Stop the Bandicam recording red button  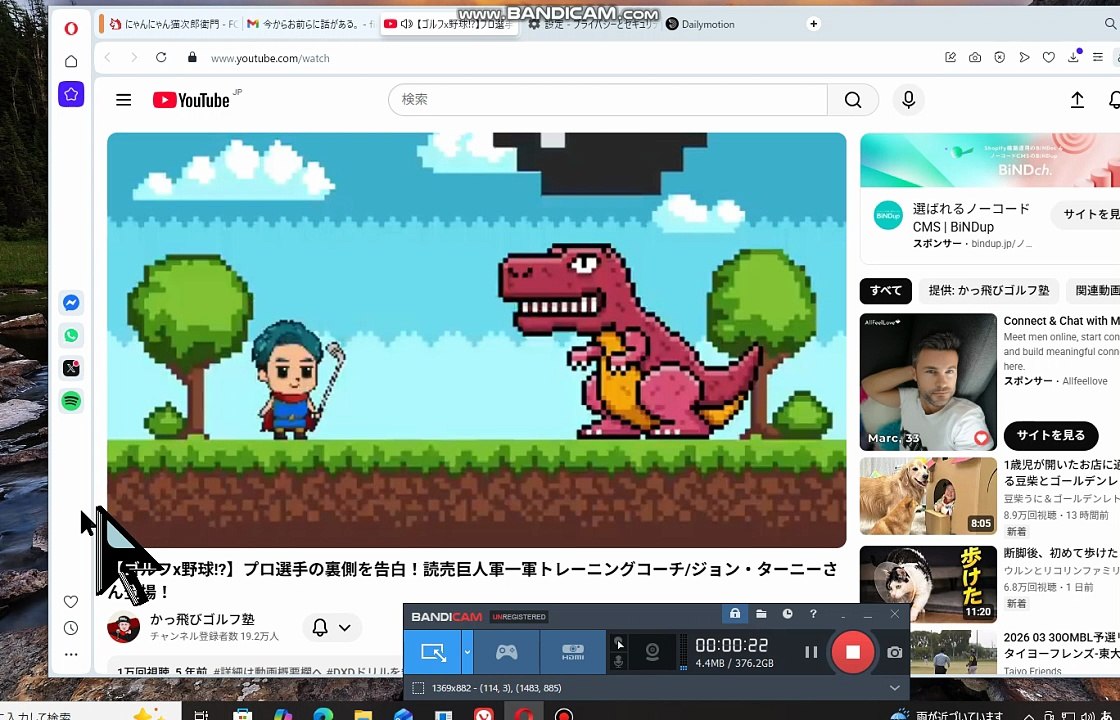point(853,651)
